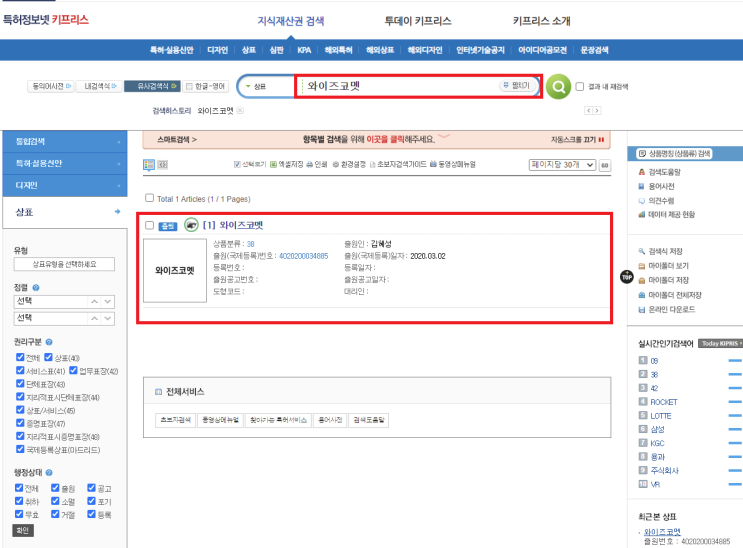This screenshot has height=548, width=743.
Task: Go to the 투데이 키프리스 tab
Action: pos(417,21)
